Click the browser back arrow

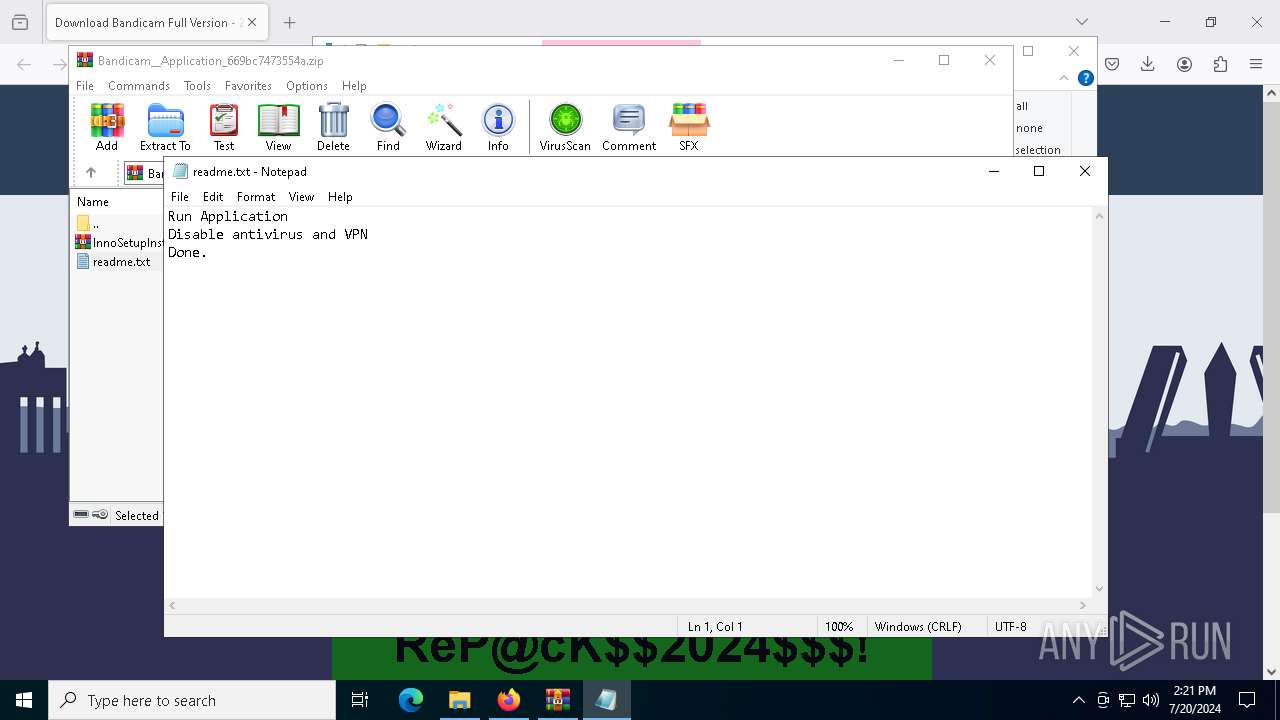(24, 64)
